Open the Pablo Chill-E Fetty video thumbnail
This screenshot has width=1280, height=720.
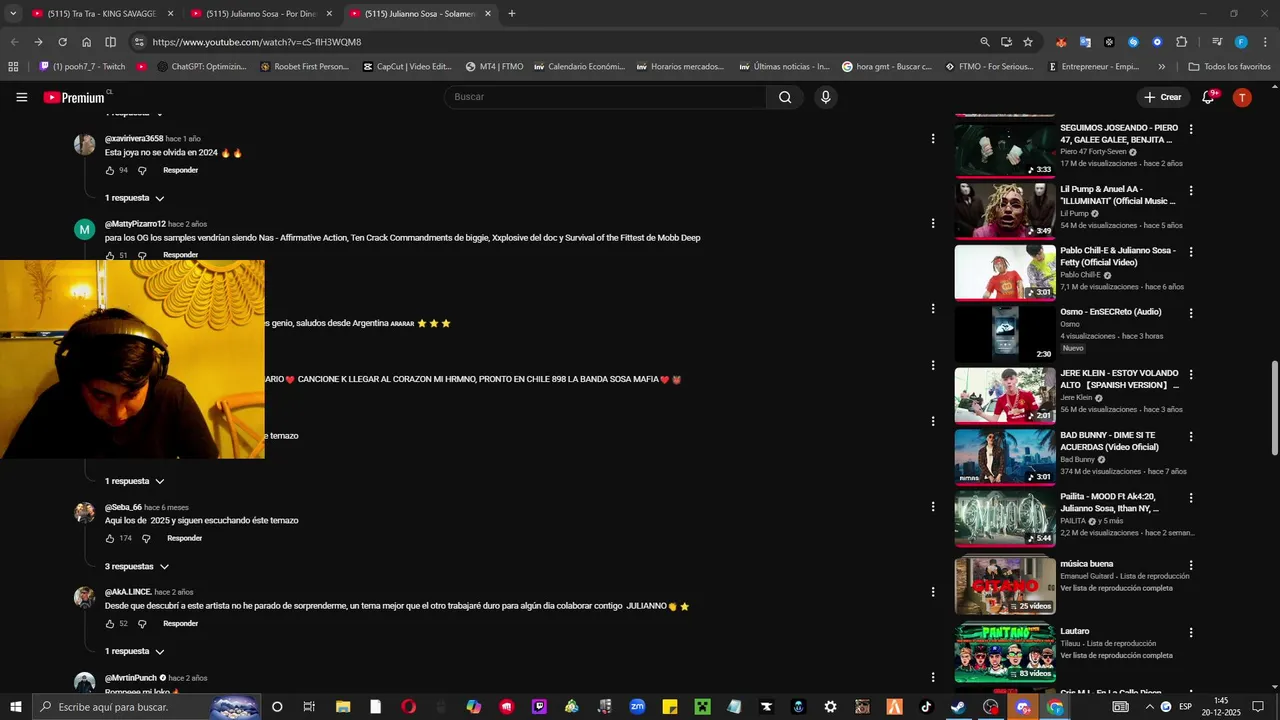pyautogui.click(x=1005, y=272)
